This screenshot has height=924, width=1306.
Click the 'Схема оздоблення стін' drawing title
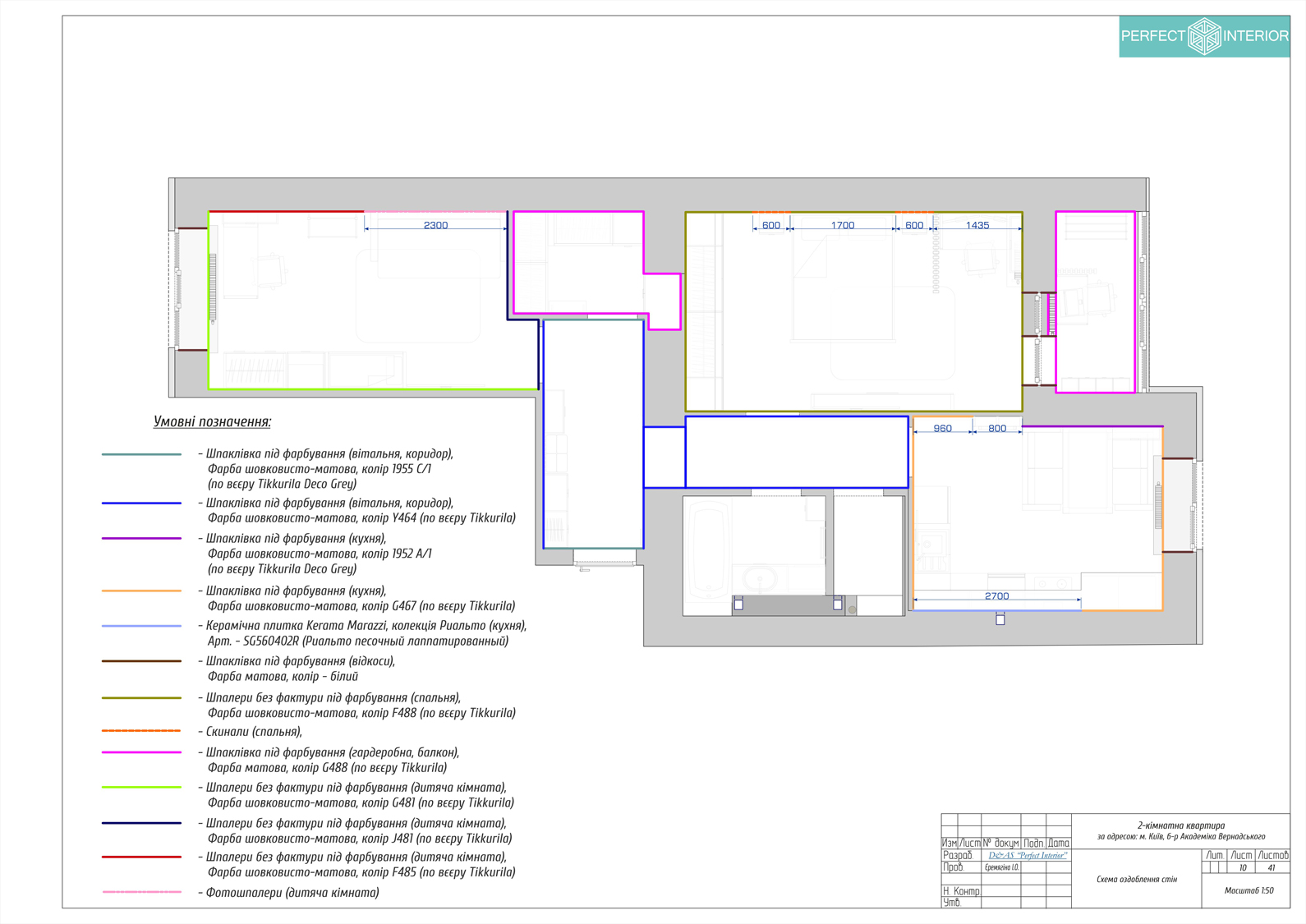point(1136,880)
